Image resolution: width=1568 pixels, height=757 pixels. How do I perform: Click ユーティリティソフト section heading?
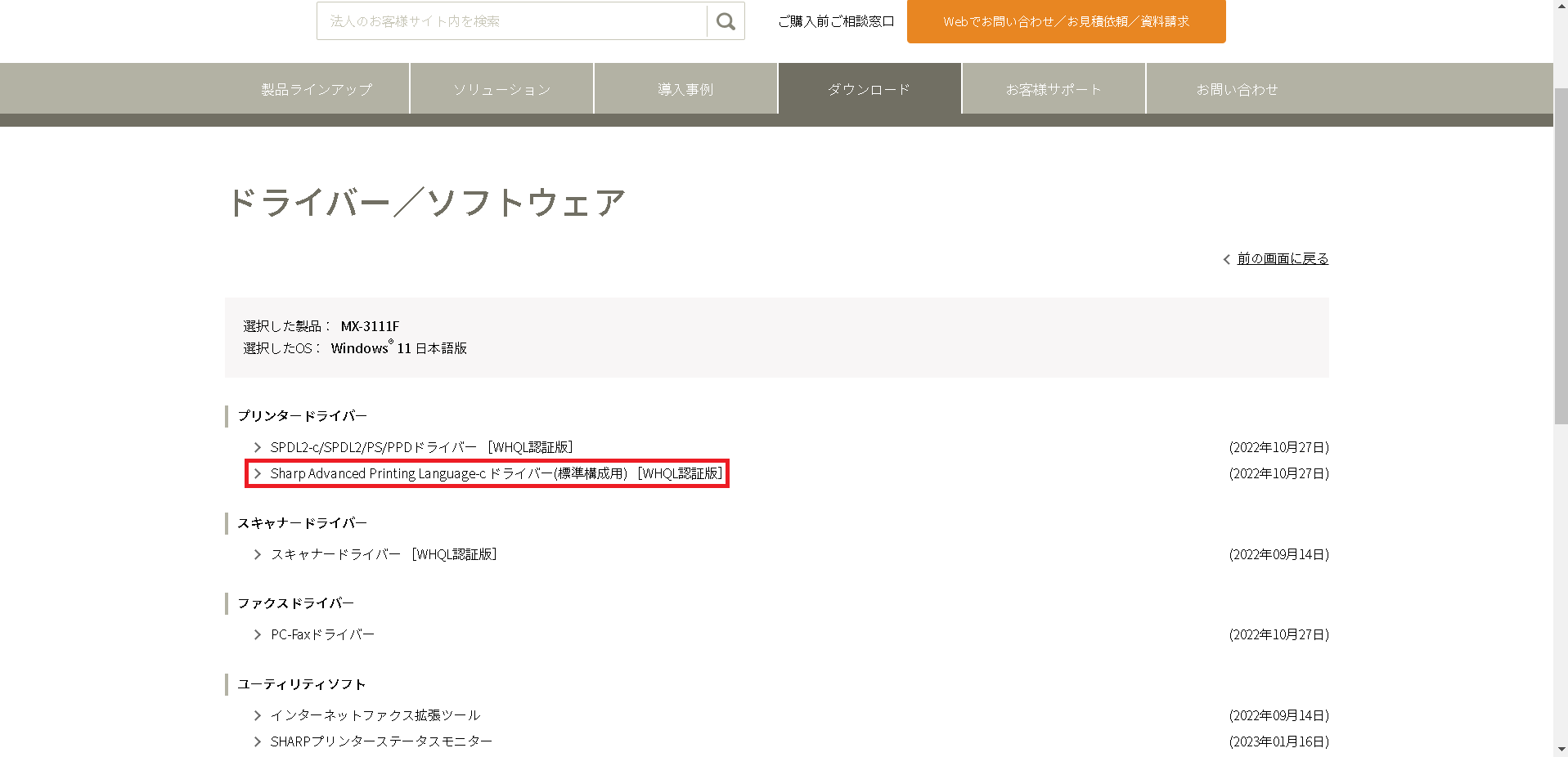(301, 684)
